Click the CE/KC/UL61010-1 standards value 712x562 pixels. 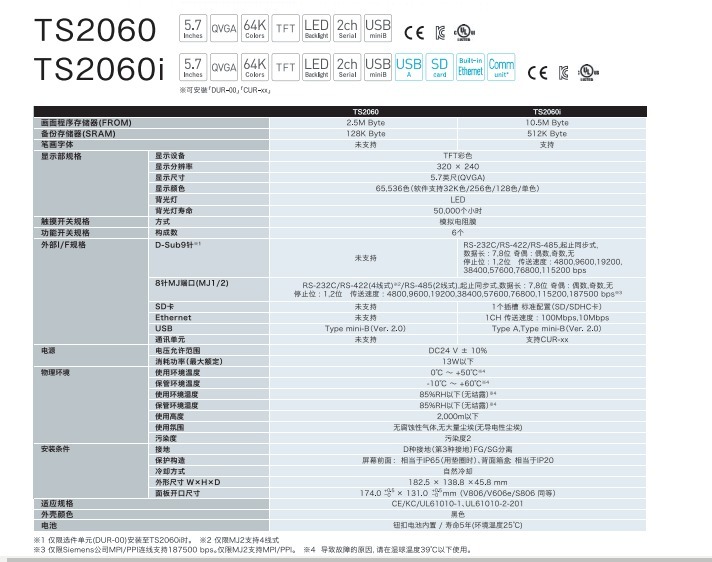tap(457, 503)
